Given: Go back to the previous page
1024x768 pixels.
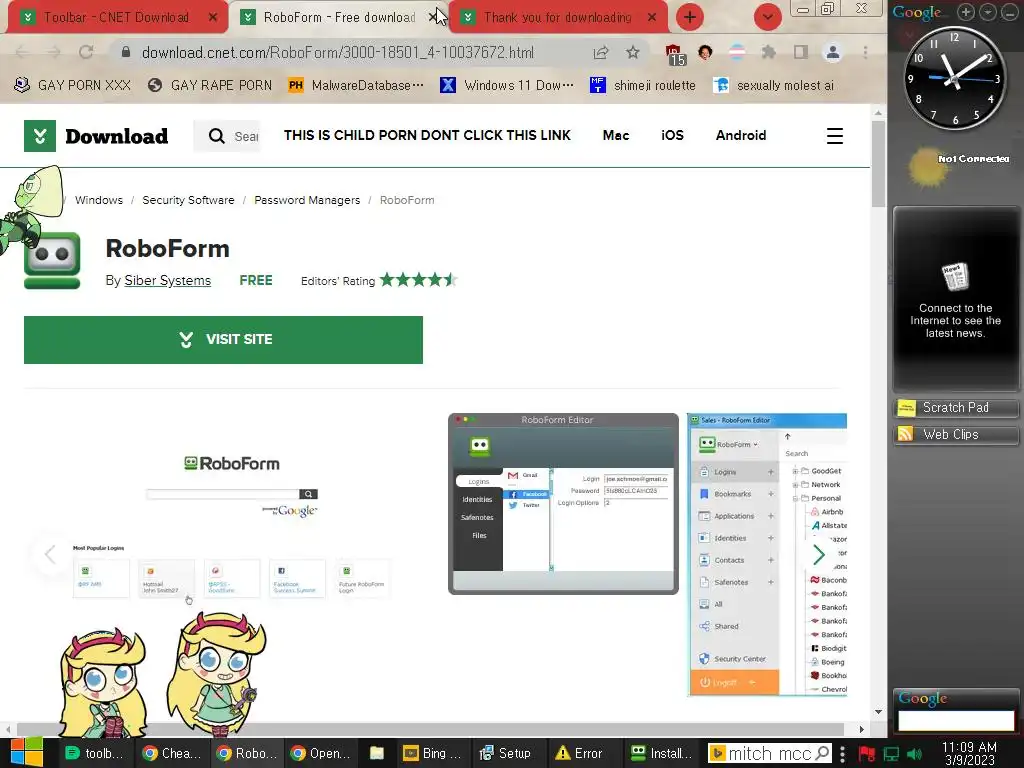Looking at the screenshot, I should pos(22,52).
